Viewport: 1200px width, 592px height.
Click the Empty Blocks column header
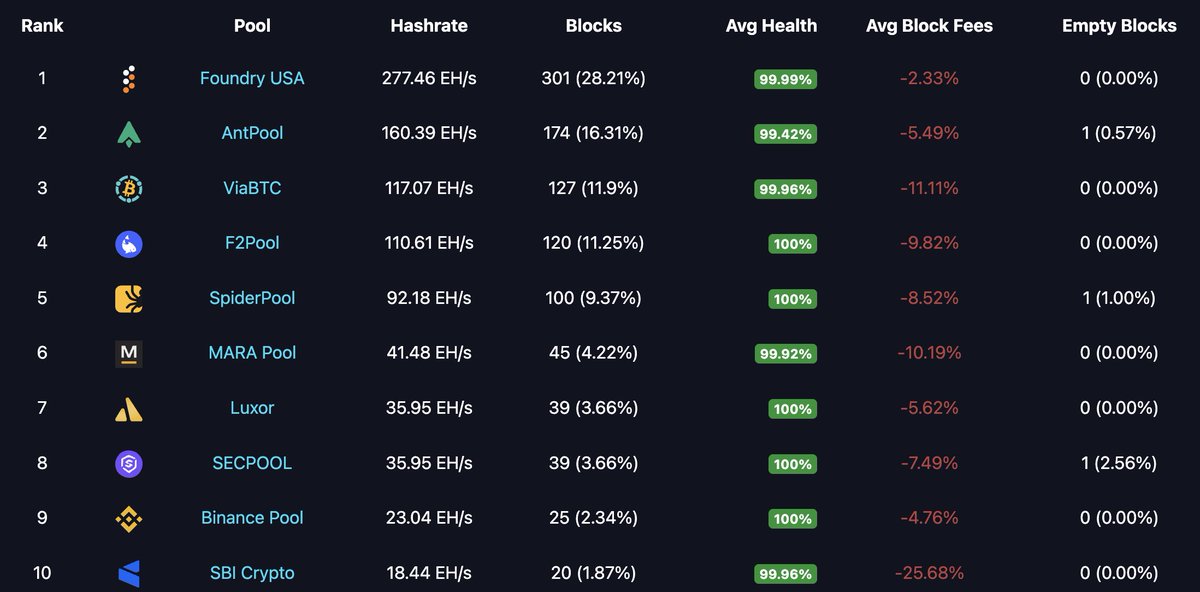pos(1119,26)
